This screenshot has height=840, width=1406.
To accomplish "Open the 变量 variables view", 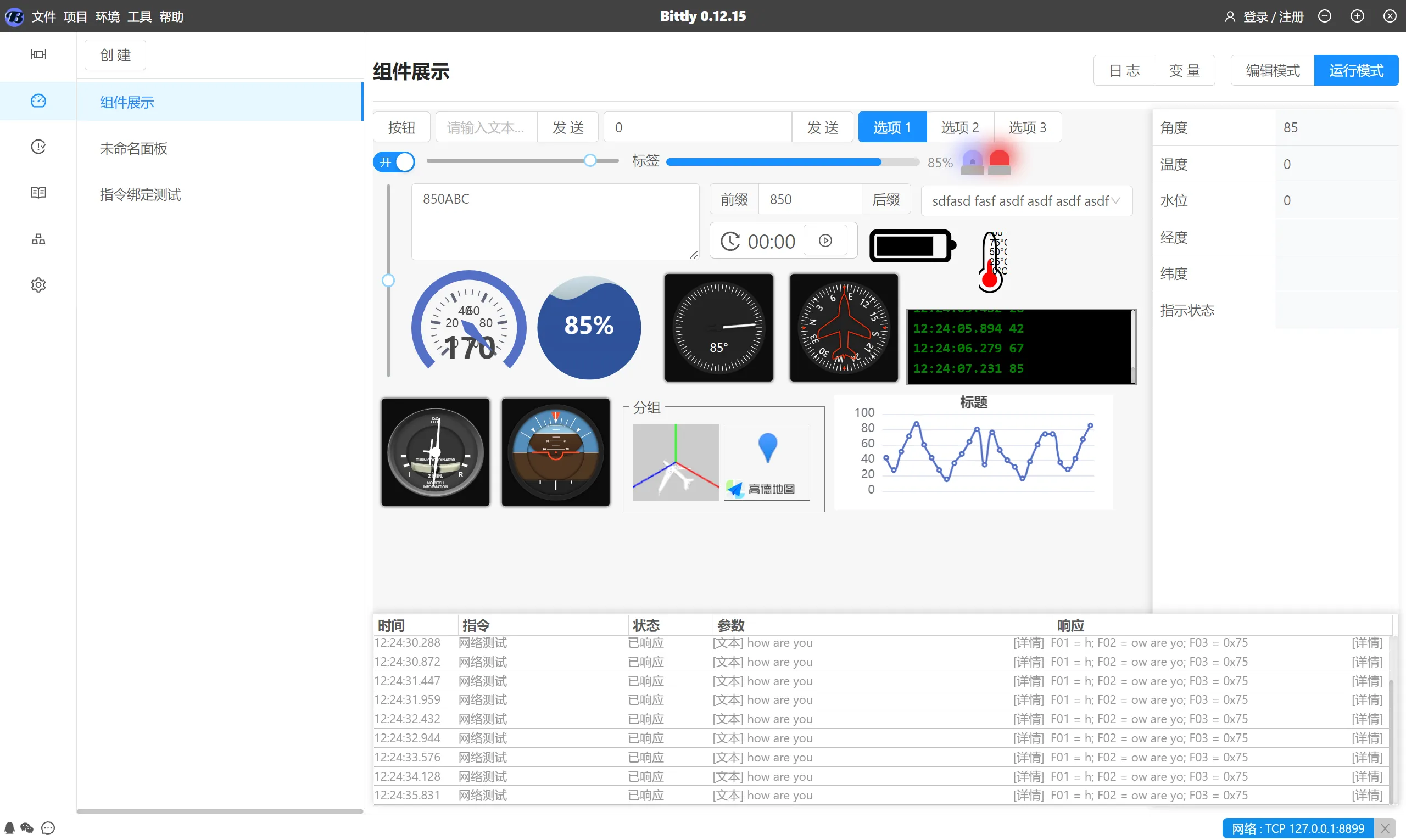I will (x=1185, y=70).
